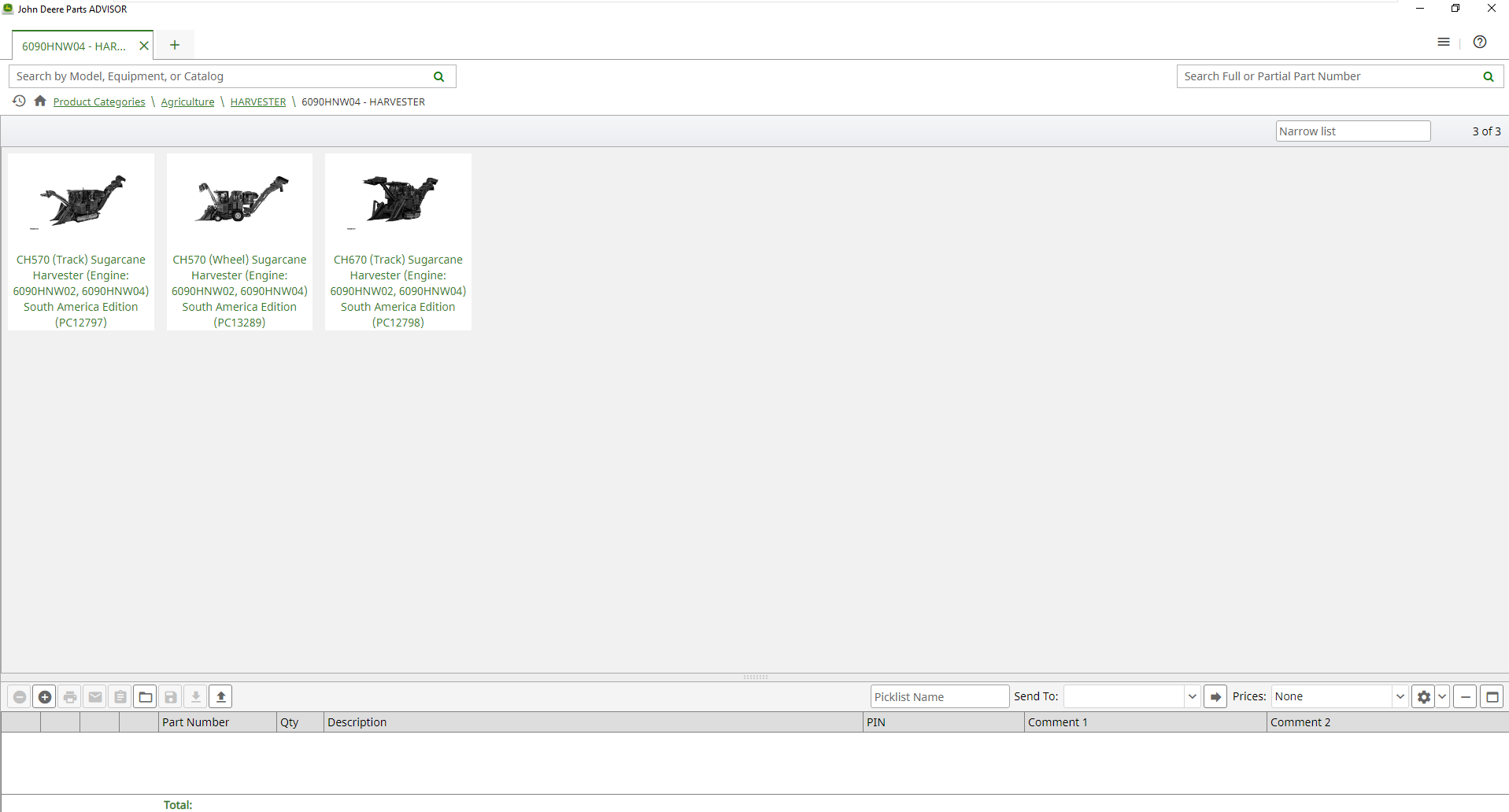Email the picklist via envelope icon
Image resolution: width=1509 pixels, height=812 pixels.
[95, 696]
